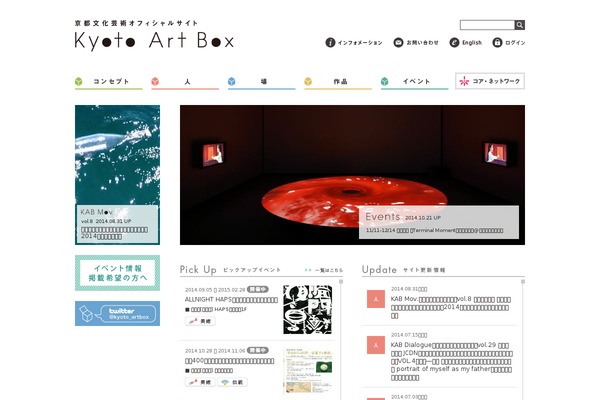
Task: Click the pink star コア・ネットワーク icon
Action: pyautogui.click(x=464, y=81)
